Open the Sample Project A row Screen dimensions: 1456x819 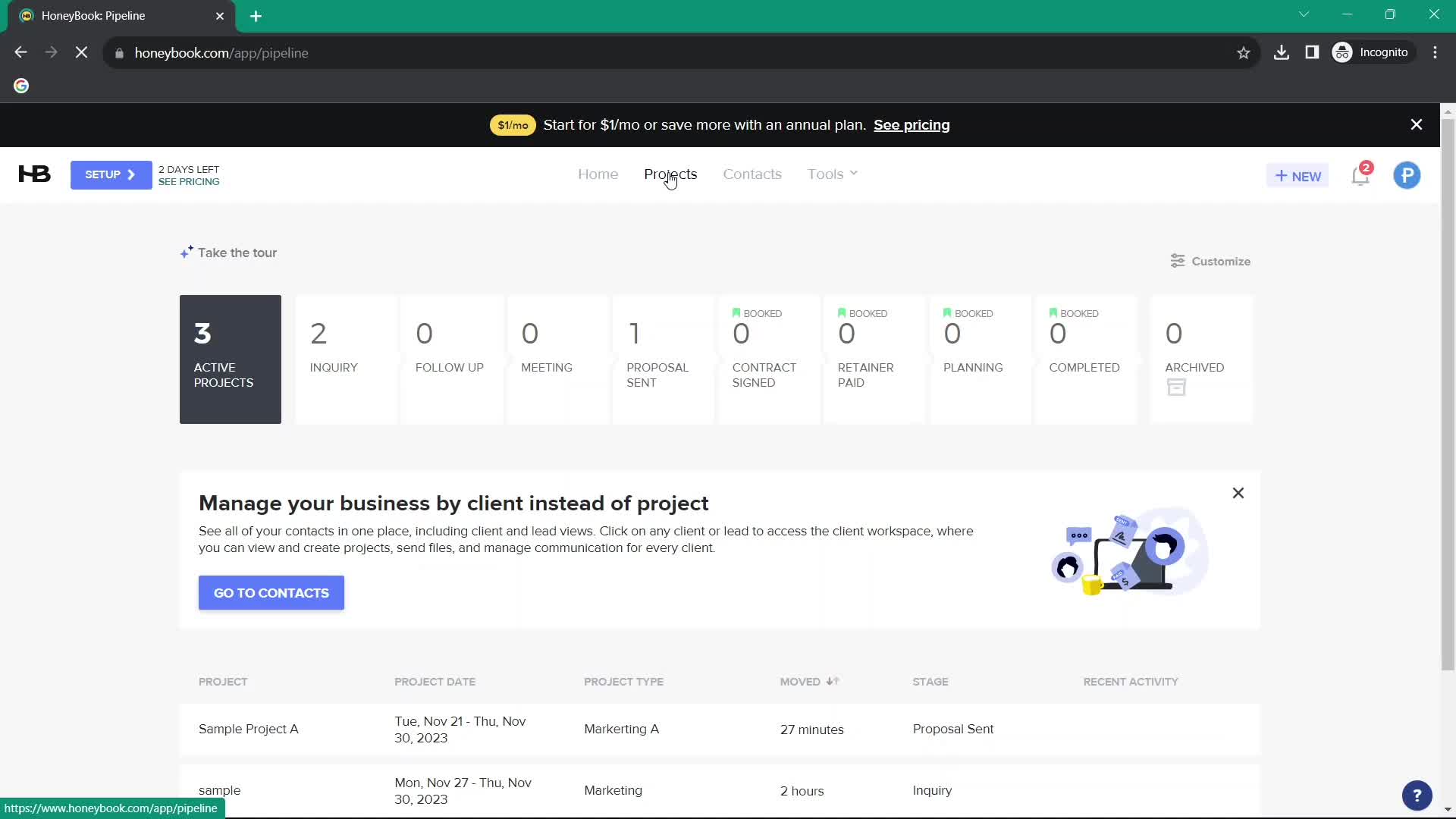click(720, 730)
